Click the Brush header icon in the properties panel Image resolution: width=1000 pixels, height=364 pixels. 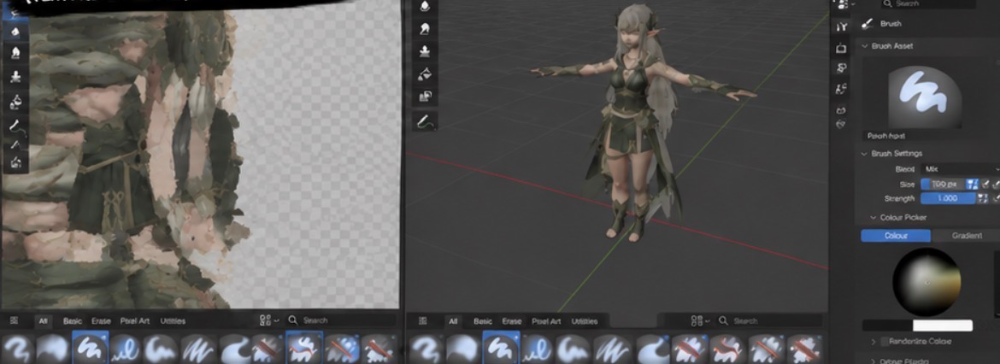coord(867,24)
